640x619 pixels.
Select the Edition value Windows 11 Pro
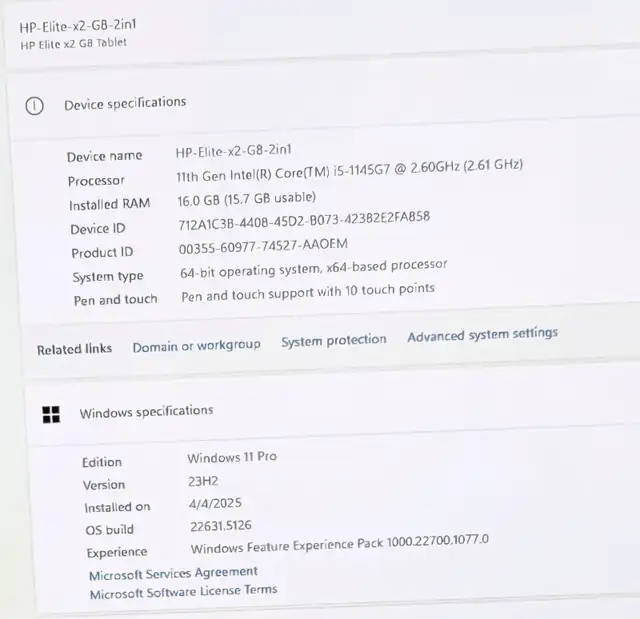click(x=232, y=457)
